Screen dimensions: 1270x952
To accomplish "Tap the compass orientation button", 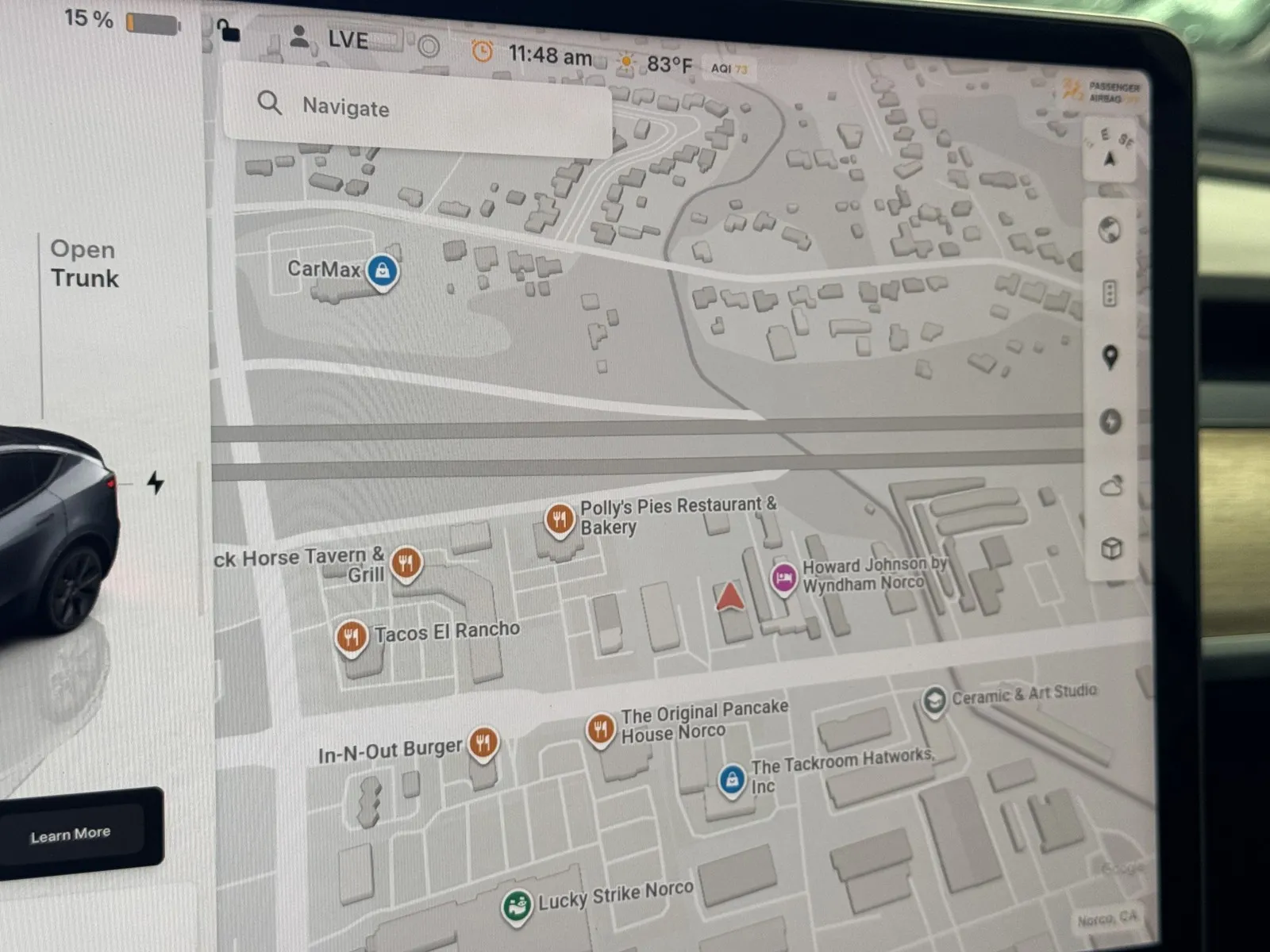I will pyautogui.click(x=1110, y=148).
